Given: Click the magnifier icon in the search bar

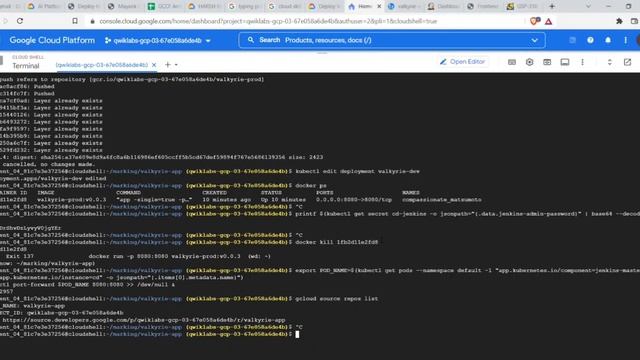Looking at the screenshot, I should click(x=251, y=40).
